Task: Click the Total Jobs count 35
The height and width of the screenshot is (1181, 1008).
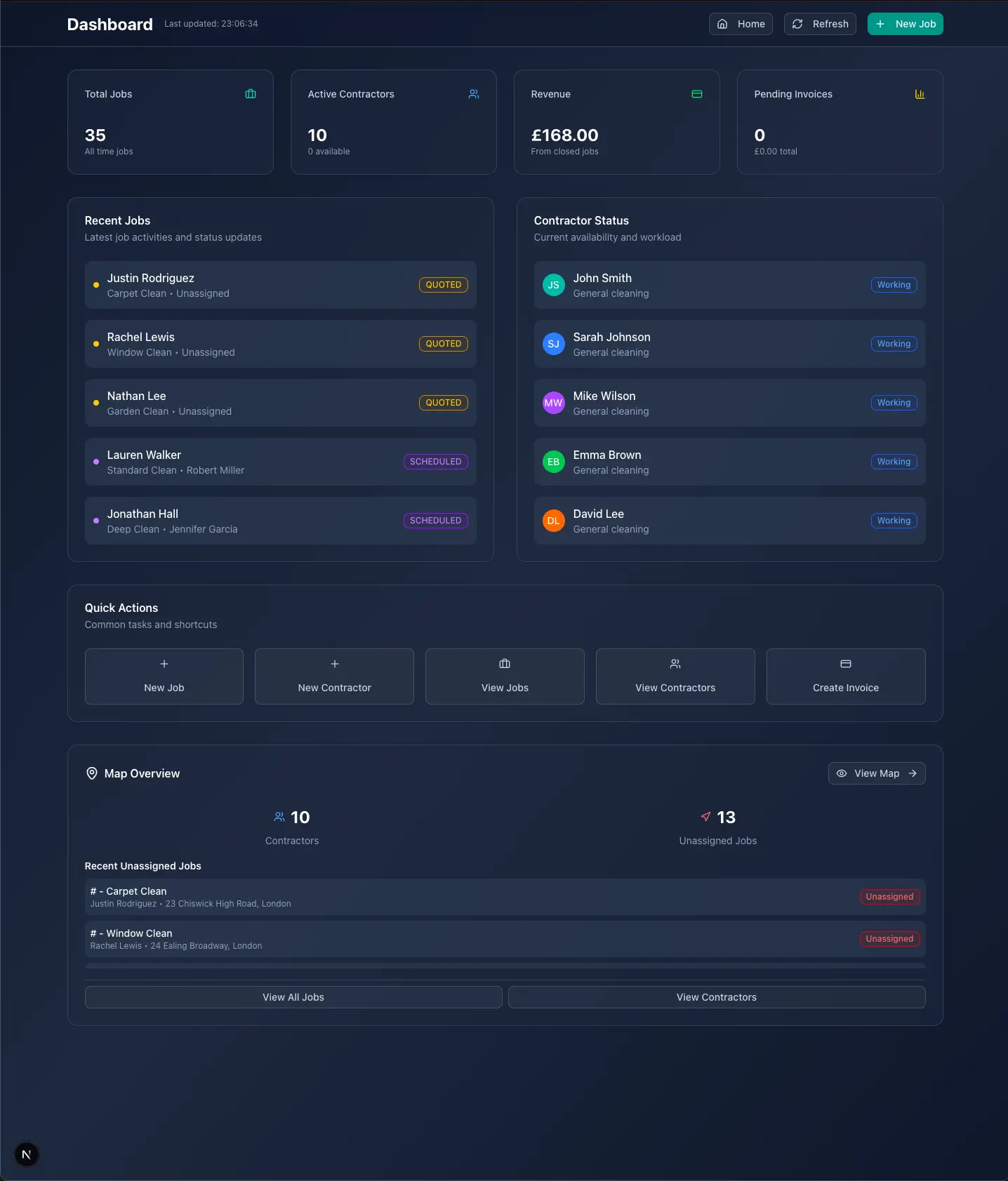Action: (x=95, y=135)
